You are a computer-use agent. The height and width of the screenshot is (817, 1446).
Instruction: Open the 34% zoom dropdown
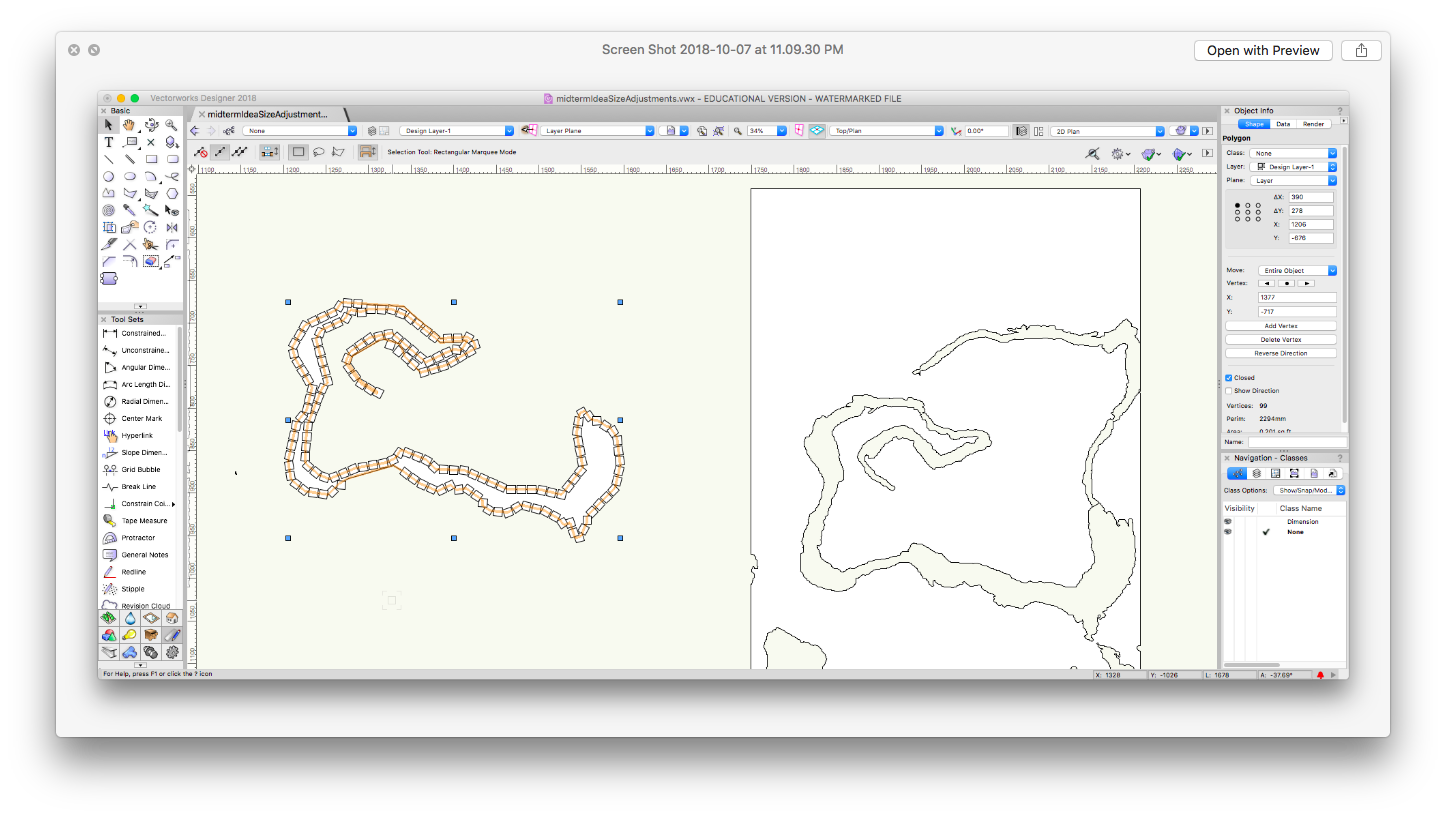(x=767, y=130)
